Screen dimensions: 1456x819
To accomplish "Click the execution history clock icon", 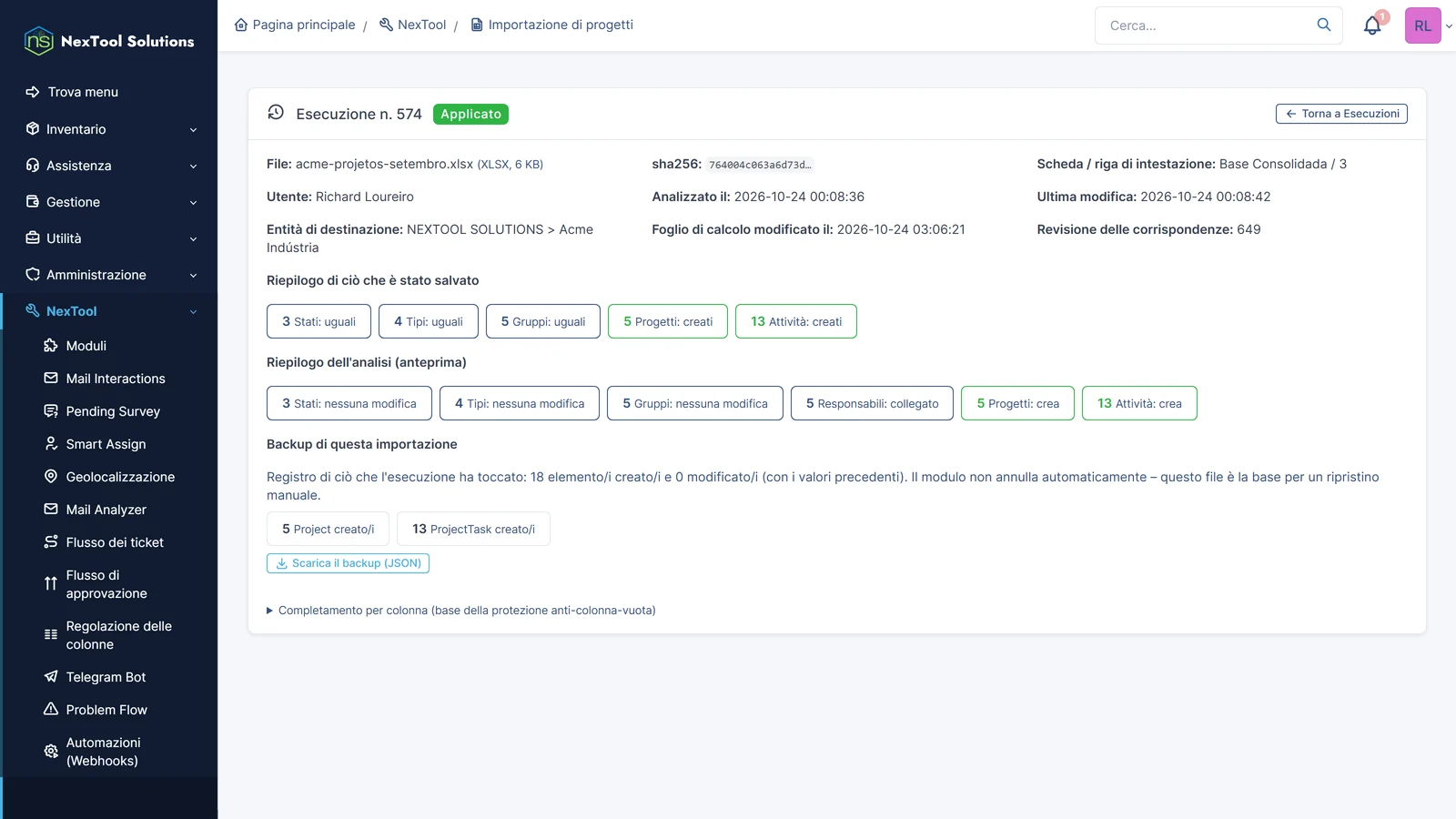I will coord(276,113).
